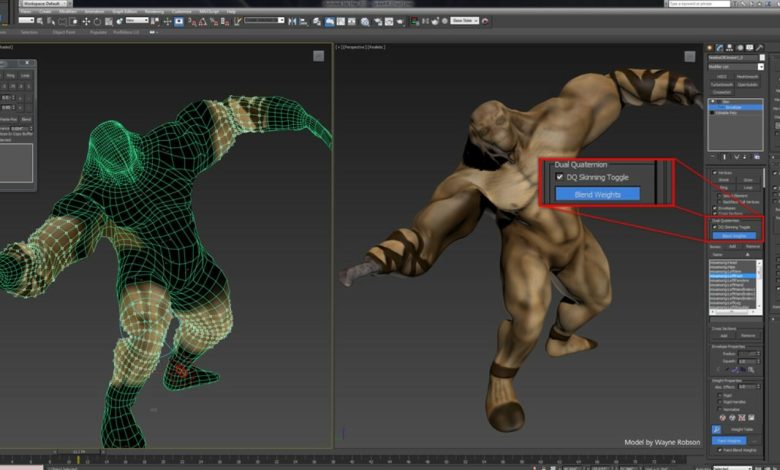The height and width of the screenshot is (470, 780).
Task: Open the Weight Tool wrench icon
Action: [715, 429]
